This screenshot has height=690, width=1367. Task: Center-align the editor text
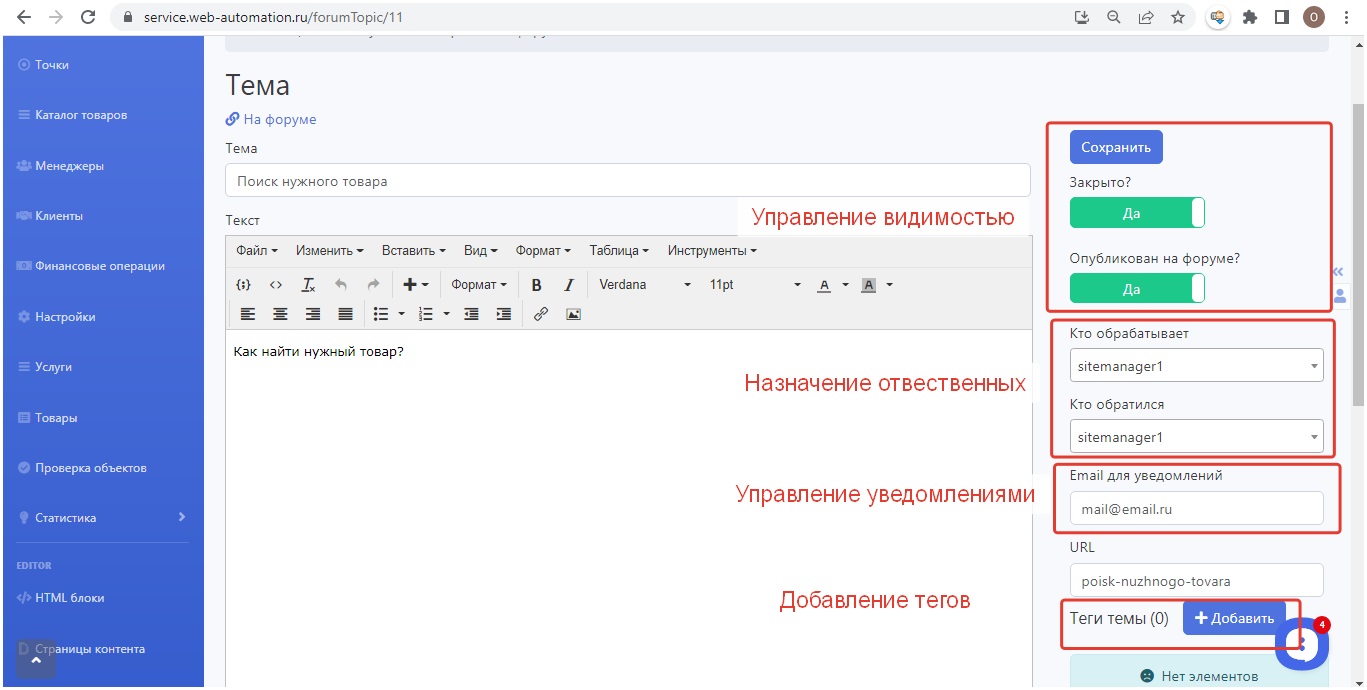click(280, 314)
